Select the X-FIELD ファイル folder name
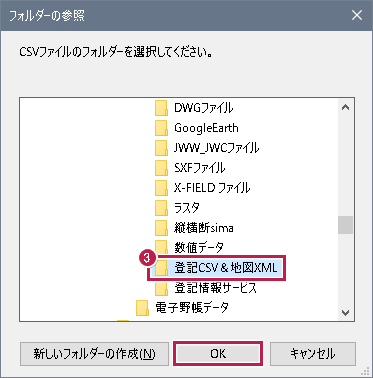This screenshot has width=373, height=378. (x=212, y=188)
